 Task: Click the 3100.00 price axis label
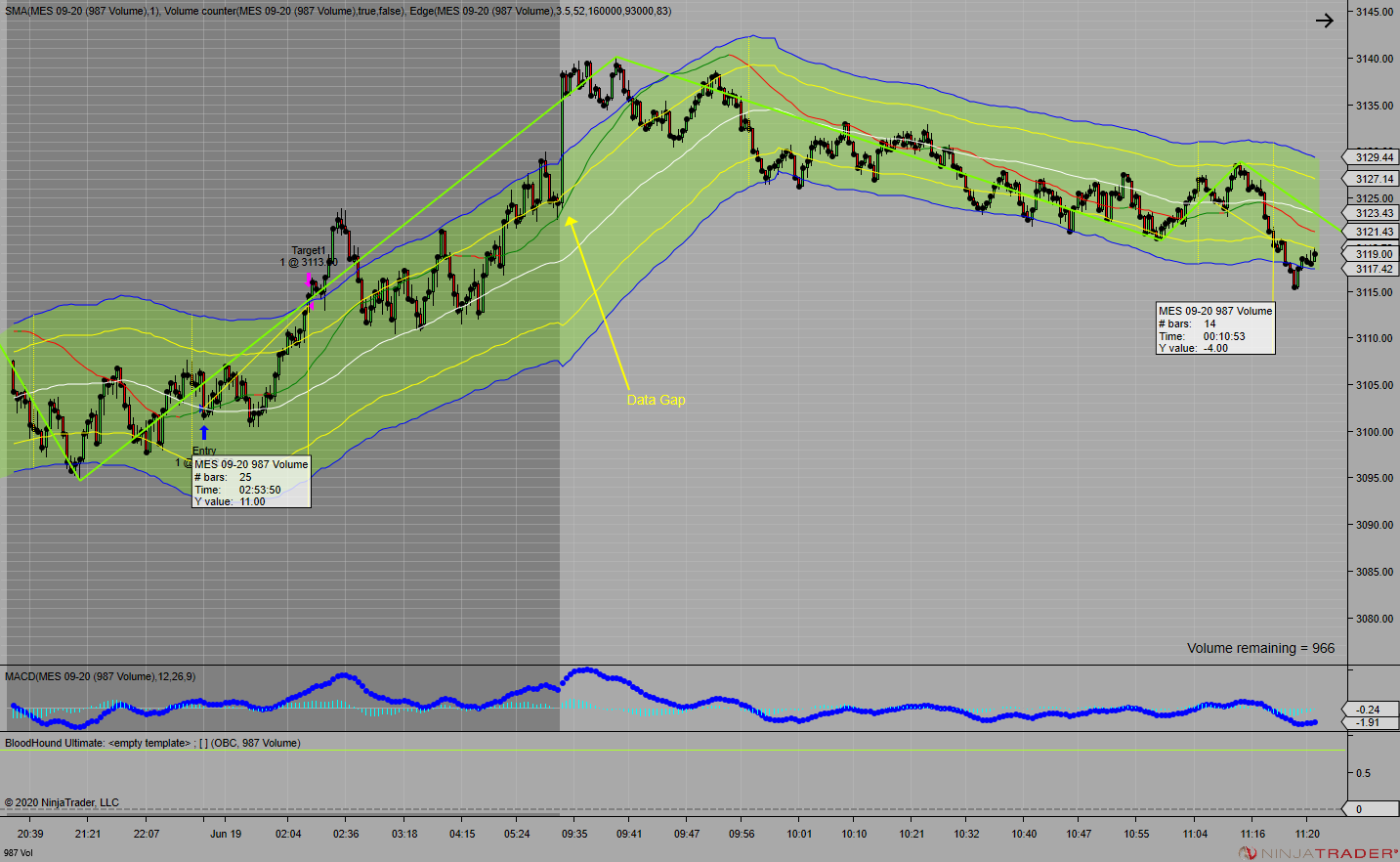[1374, 432]
